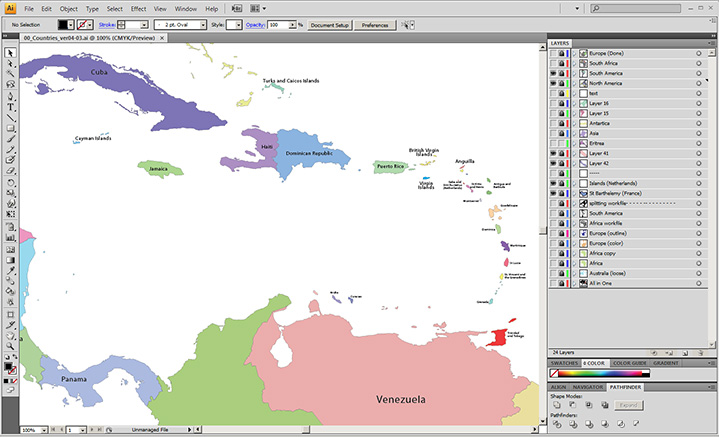Image resolution: width=719 pixels, height=437 pixels.
Task: Select the Rectangle tool
Action: (x=11, y=128)
